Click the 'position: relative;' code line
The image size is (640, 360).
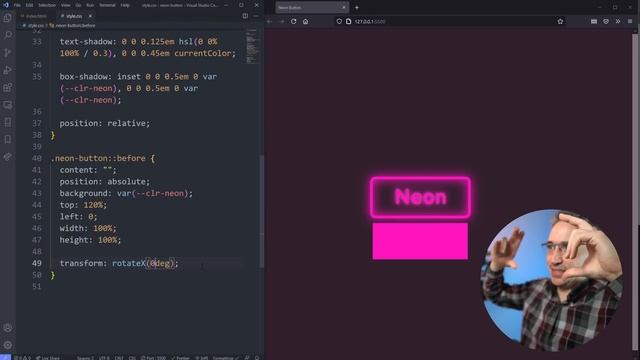click(x=105, y=123)
